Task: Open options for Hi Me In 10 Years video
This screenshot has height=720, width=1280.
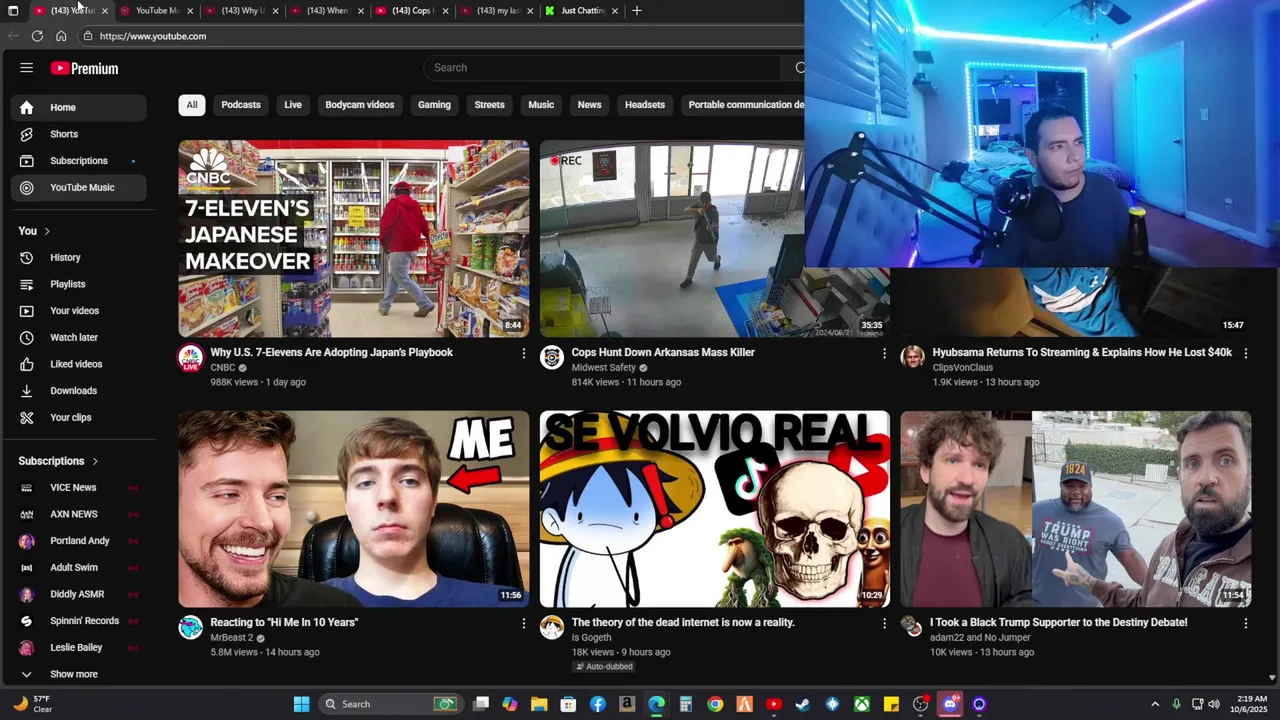Action: coord(523,623)
